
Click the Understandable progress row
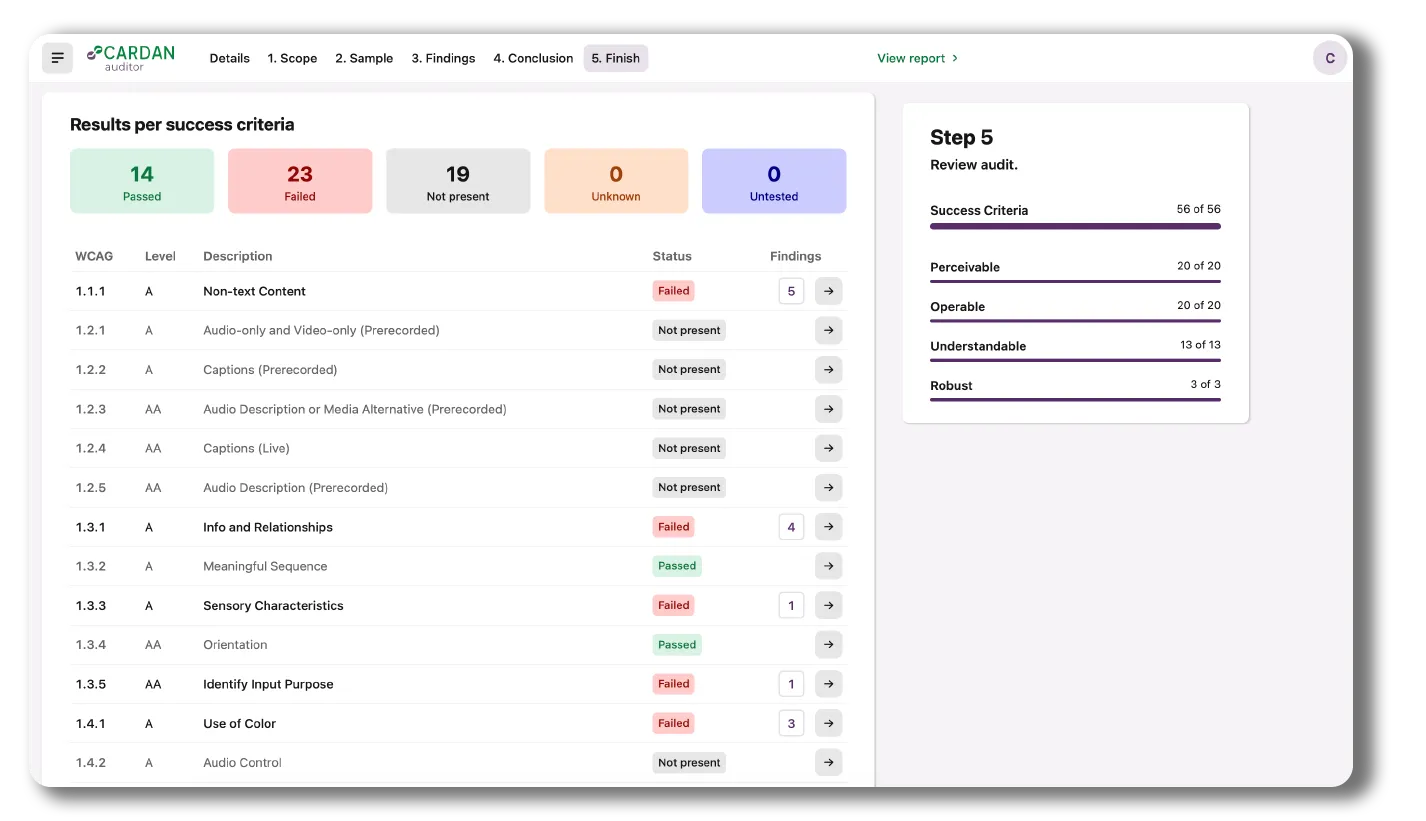(x=1075, y=350)
